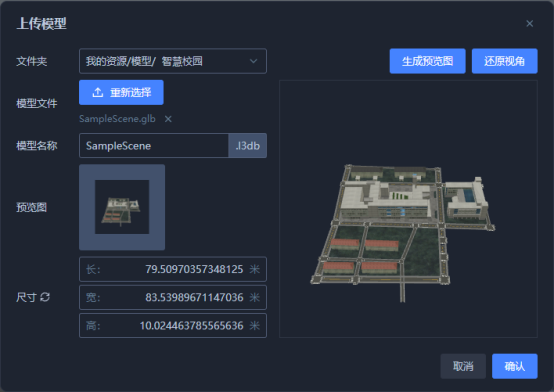
Task: Click the 模型文件 label
Action: pos(37,104)
